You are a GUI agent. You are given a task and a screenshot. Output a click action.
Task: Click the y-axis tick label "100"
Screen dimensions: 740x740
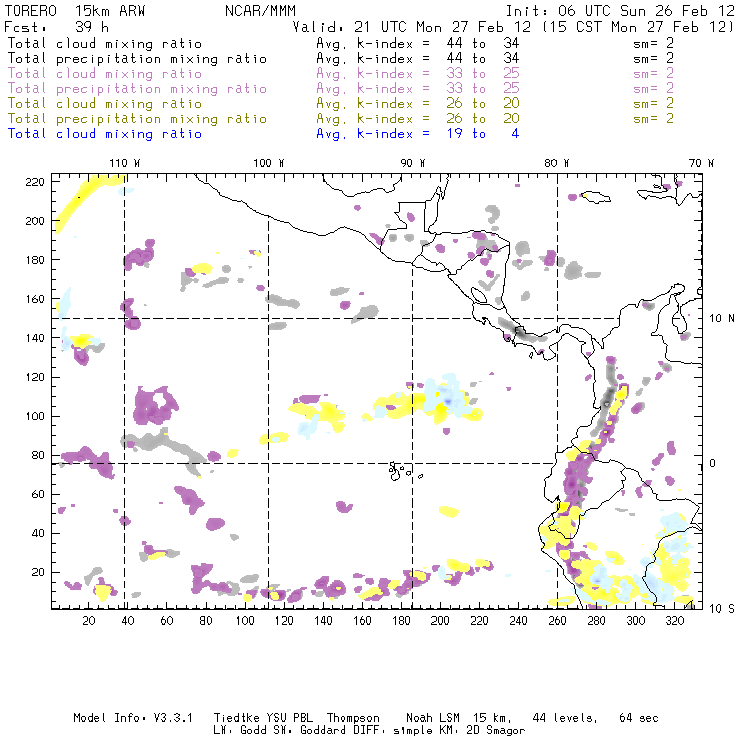[x=35, y=416]
